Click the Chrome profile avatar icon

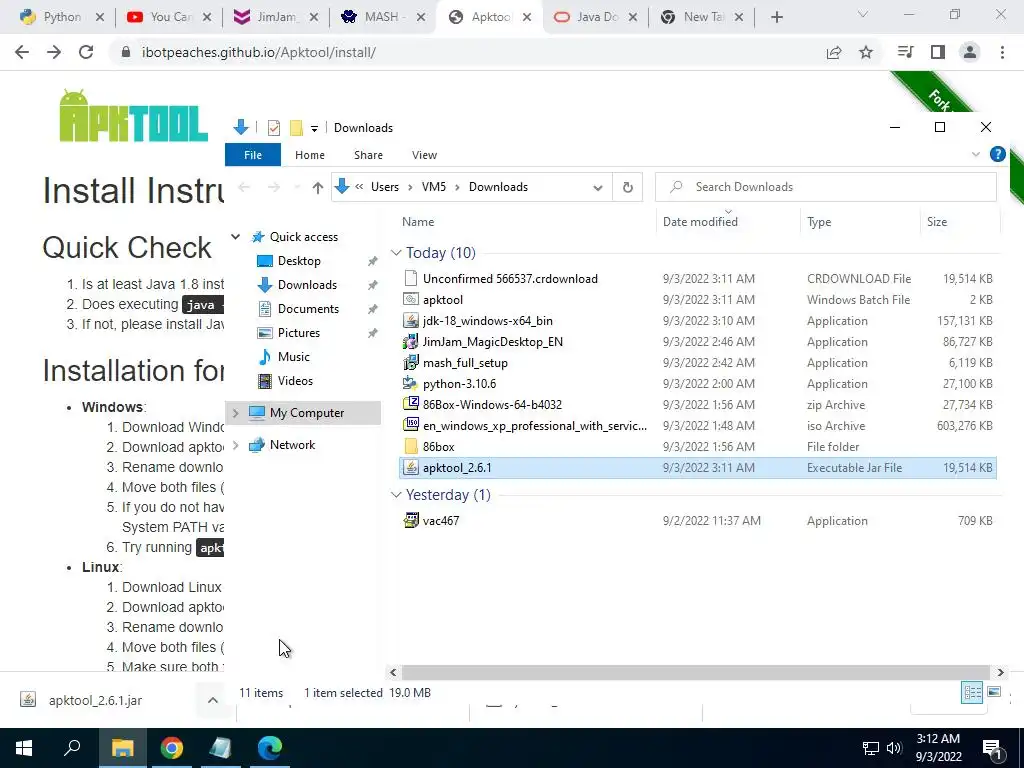[970, 52]
